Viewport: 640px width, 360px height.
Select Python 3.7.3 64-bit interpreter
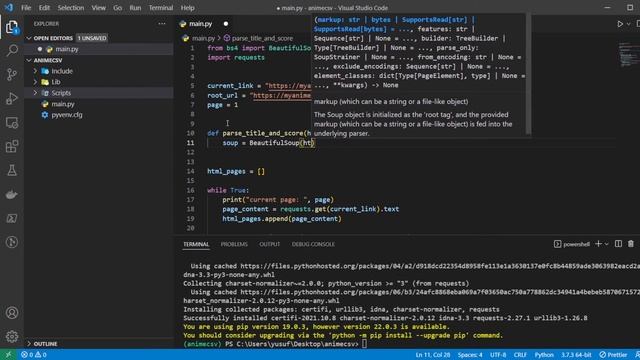(576, 355)
